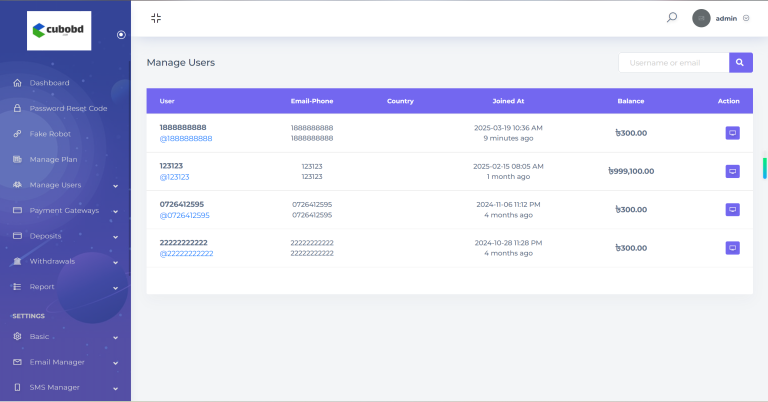This screenshot has width=768, height=402.
Task: Go to Dashboard in sidebar
Action: tap(49, 83)
